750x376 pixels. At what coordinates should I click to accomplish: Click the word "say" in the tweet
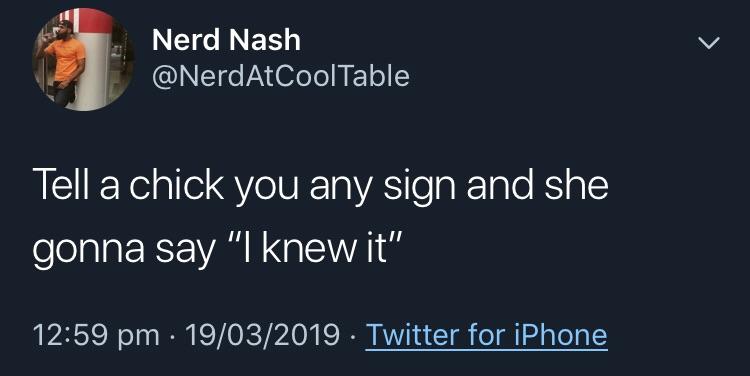click(185, 254)
